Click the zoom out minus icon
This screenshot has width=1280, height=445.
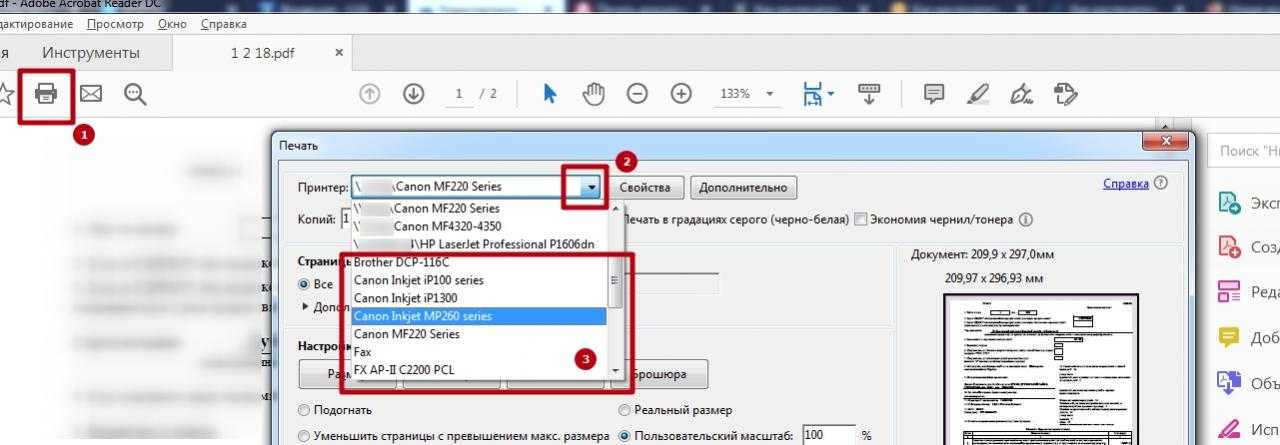pos(637,94)
